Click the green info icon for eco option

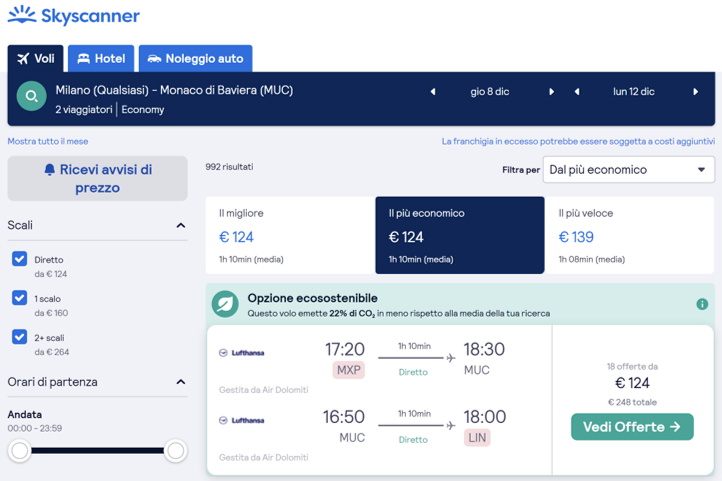[x=702, y=304]
